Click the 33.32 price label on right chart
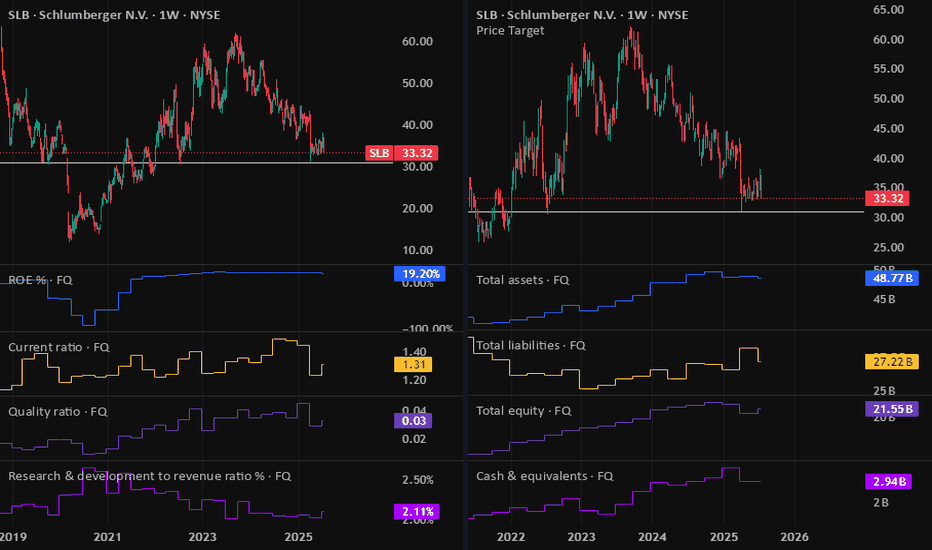The height and width of the screenshot is (550, 932). [x=887, y=198]
